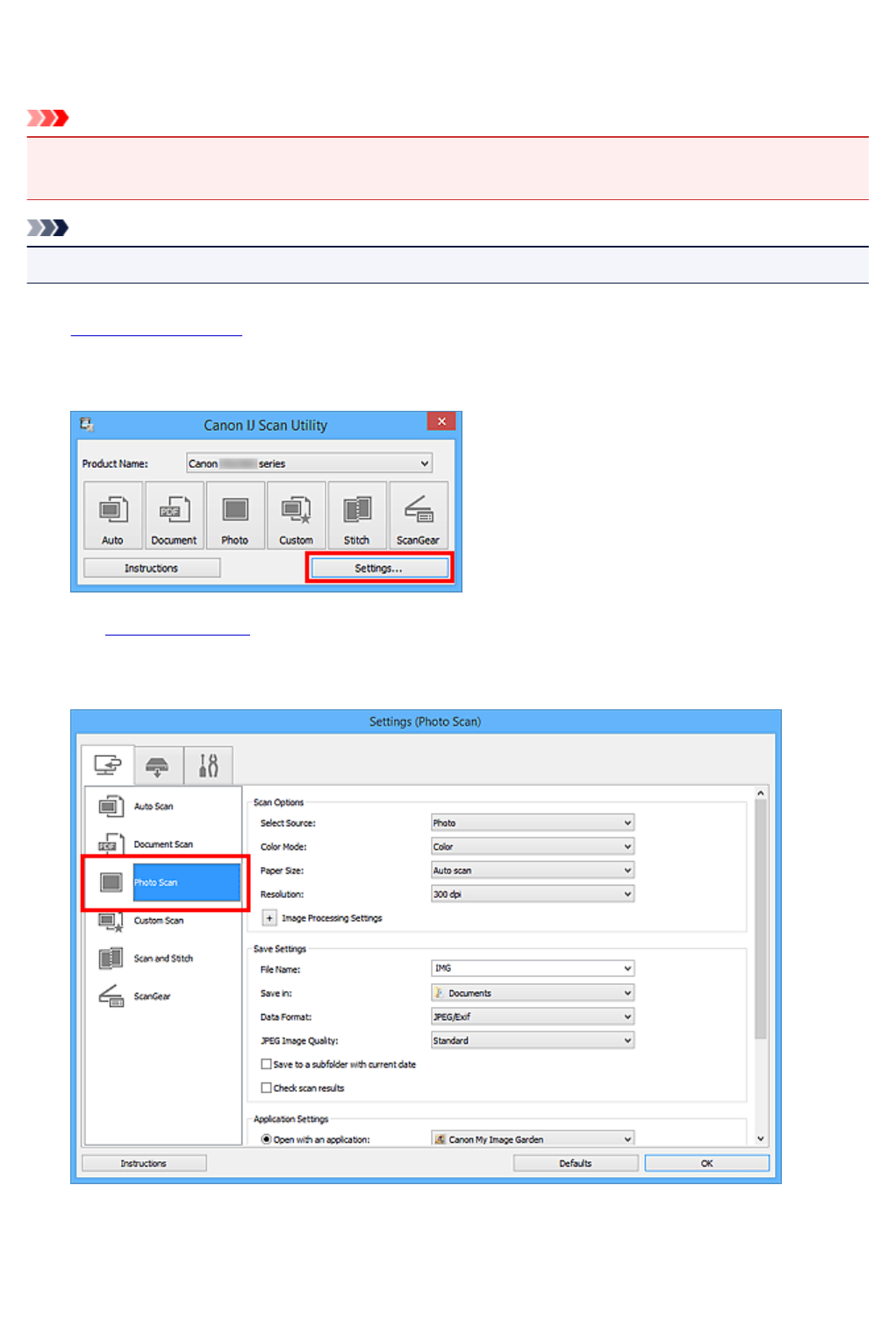The width and height of the screenshot is (896, 1329).
Task: Click the Custom scan icon
Action: 296,515
